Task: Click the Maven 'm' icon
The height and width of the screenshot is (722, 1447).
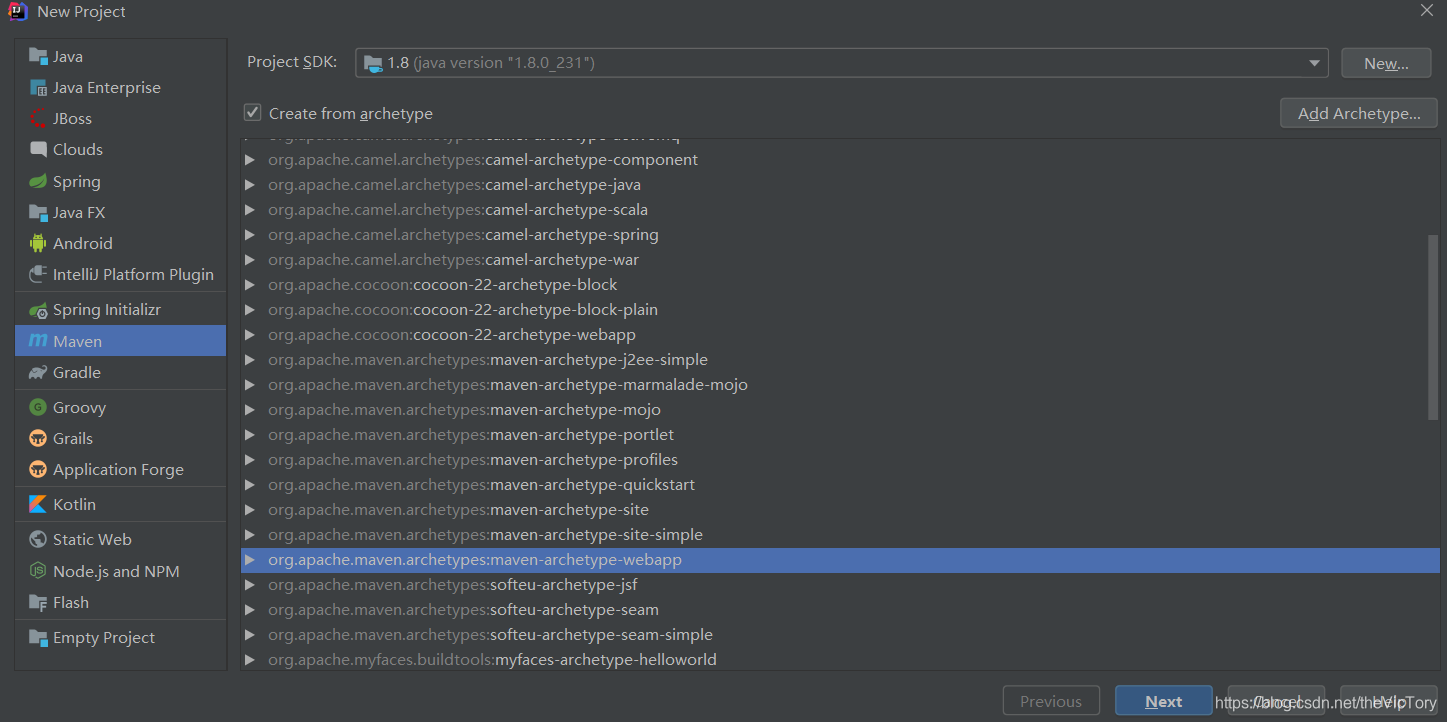Action: [38, 341]
